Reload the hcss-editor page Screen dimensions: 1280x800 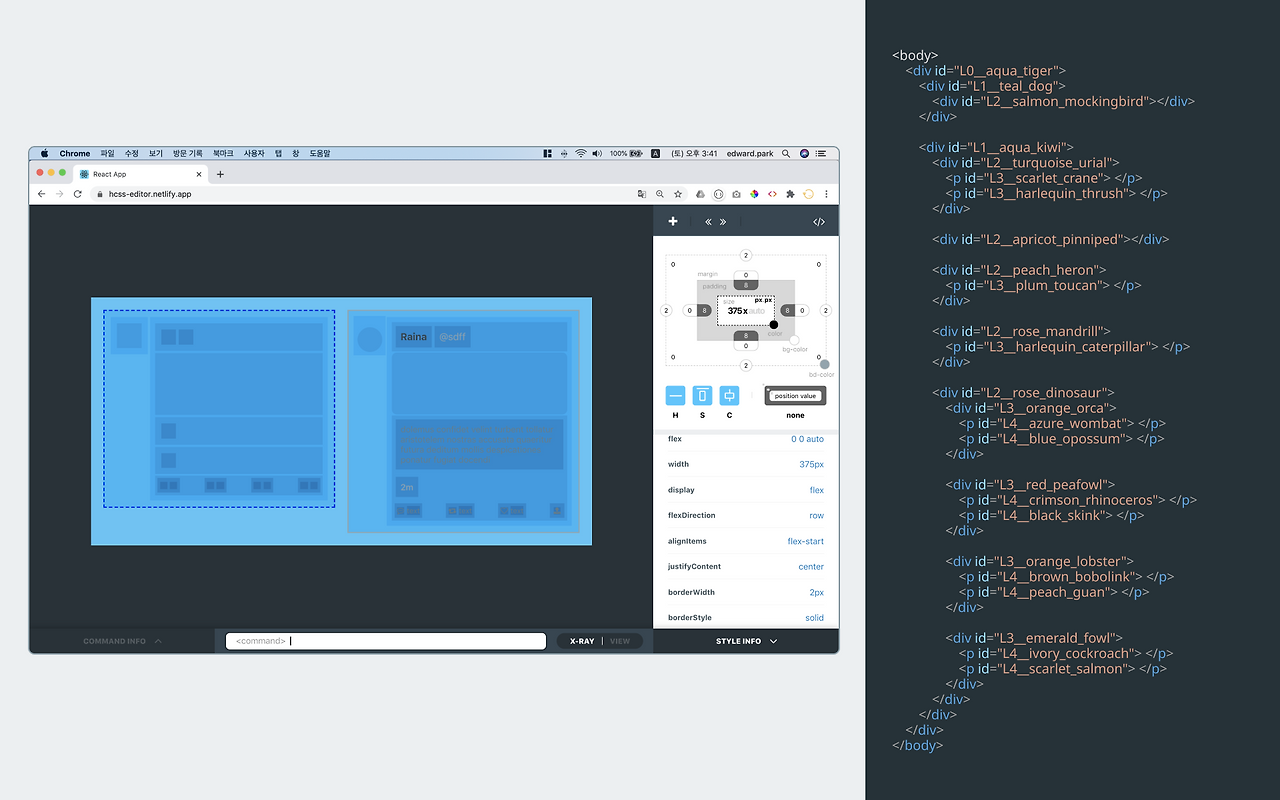tap(77, 194)
